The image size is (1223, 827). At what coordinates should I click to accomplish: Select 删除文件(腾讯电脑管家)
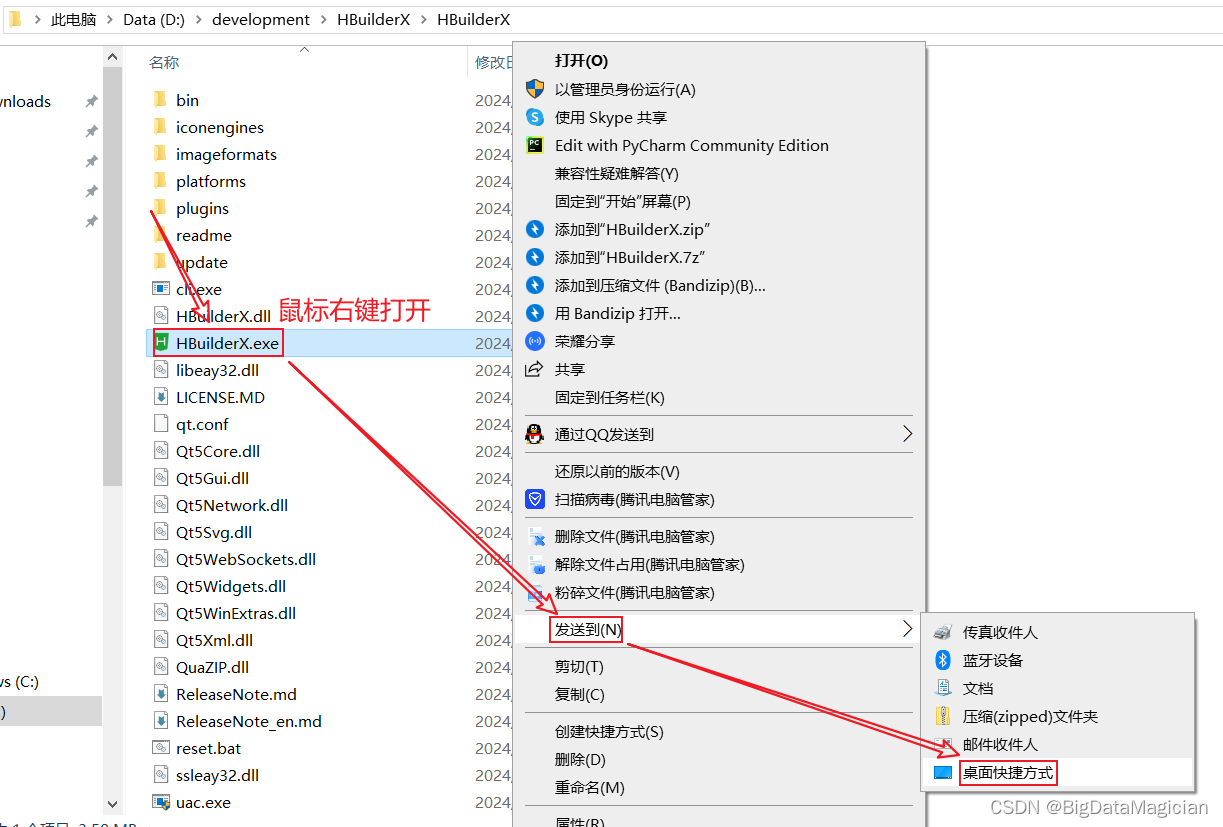pyautogui.click(x=635, y=536)
